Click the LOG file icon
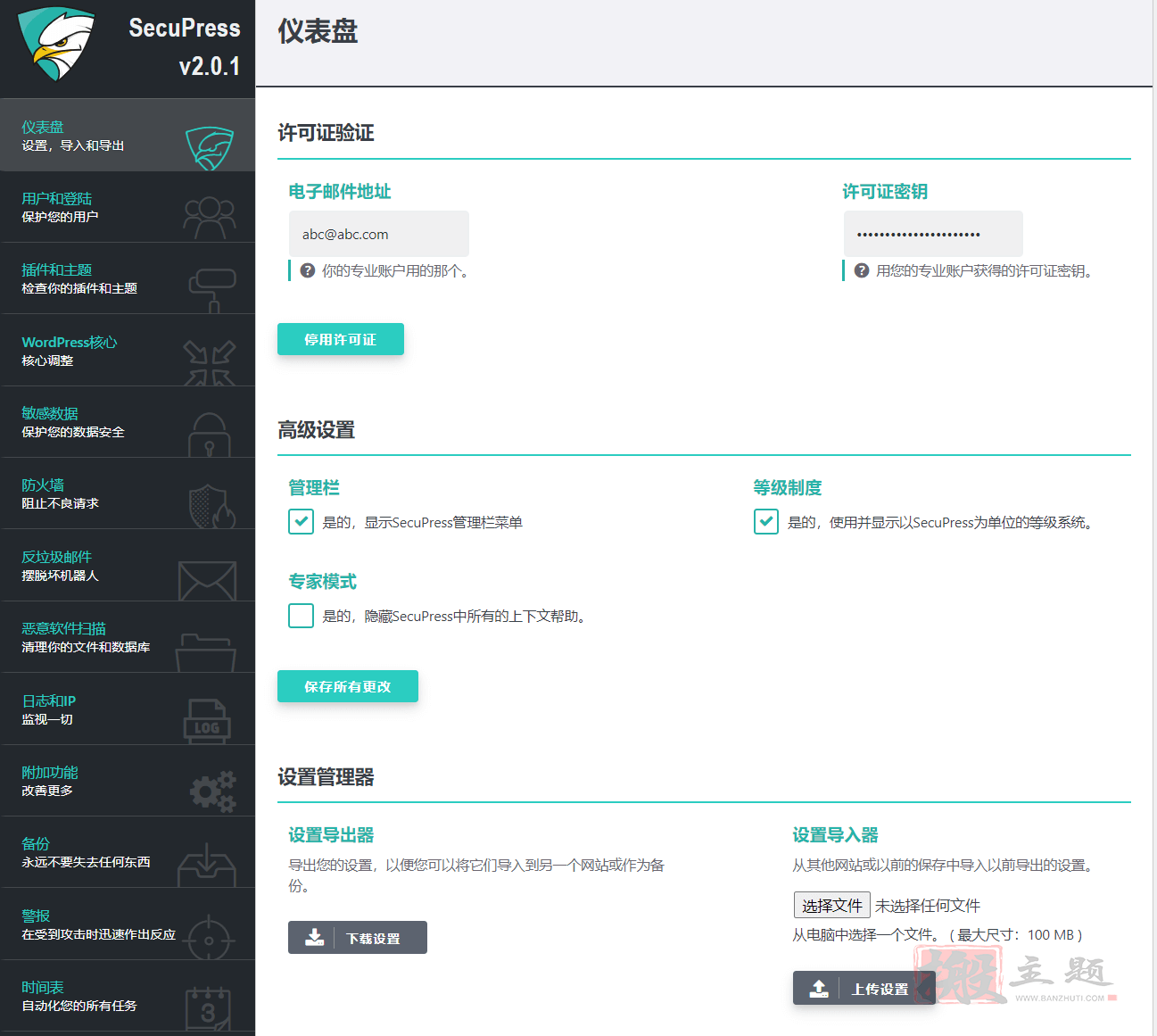The width and height of the screenshot is (1157, 1036). (207, 721)
